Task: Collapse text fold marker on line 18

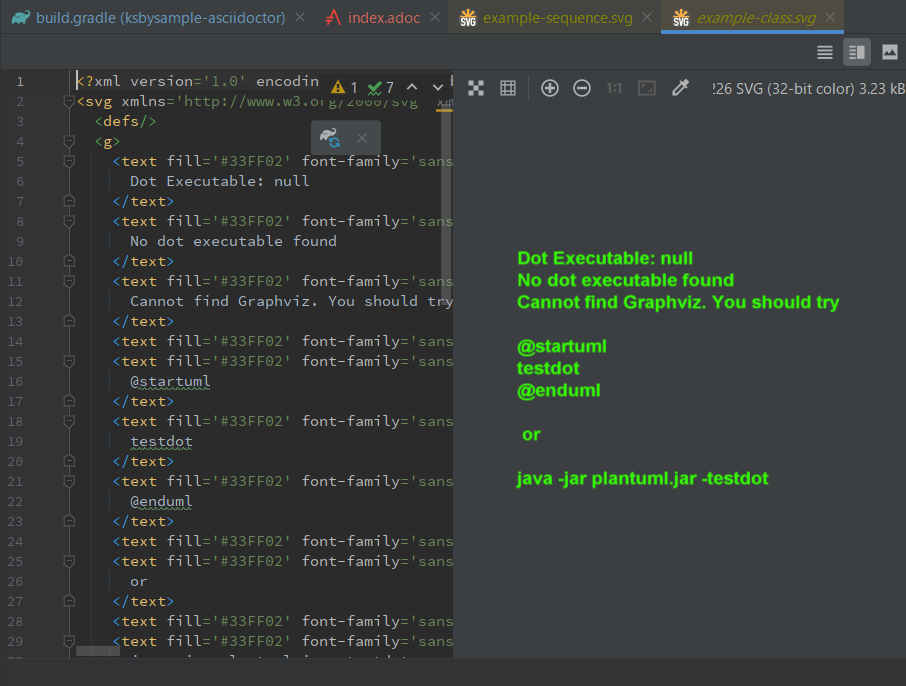Action: 69,421
